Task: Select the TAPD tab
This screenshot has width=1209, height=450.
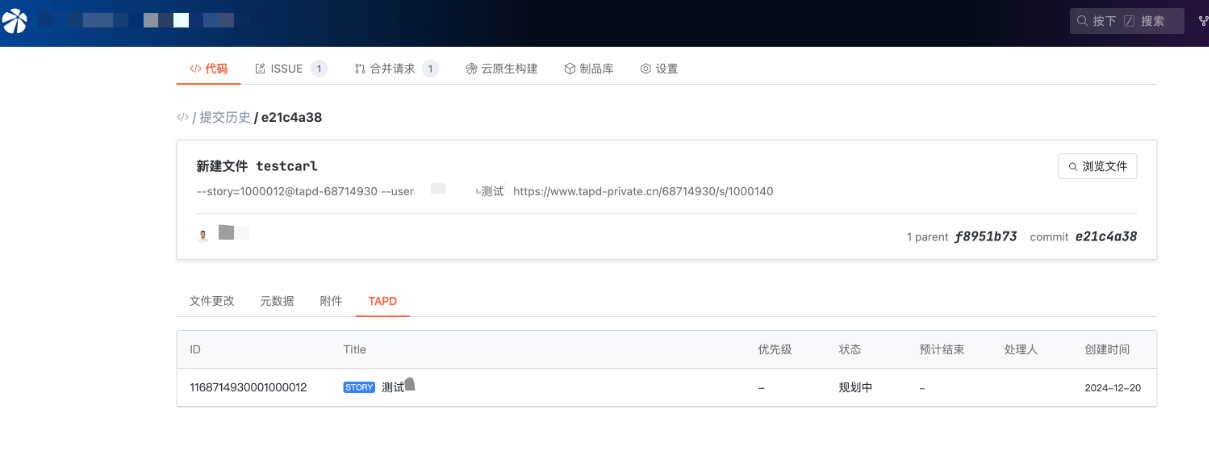Action: tap(382, 301)
